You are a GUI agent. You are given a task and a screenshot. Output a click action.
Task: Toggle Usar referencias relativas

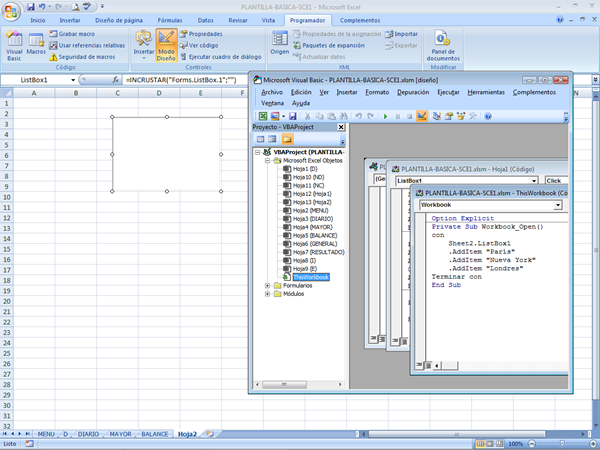(x=90, y=45)
